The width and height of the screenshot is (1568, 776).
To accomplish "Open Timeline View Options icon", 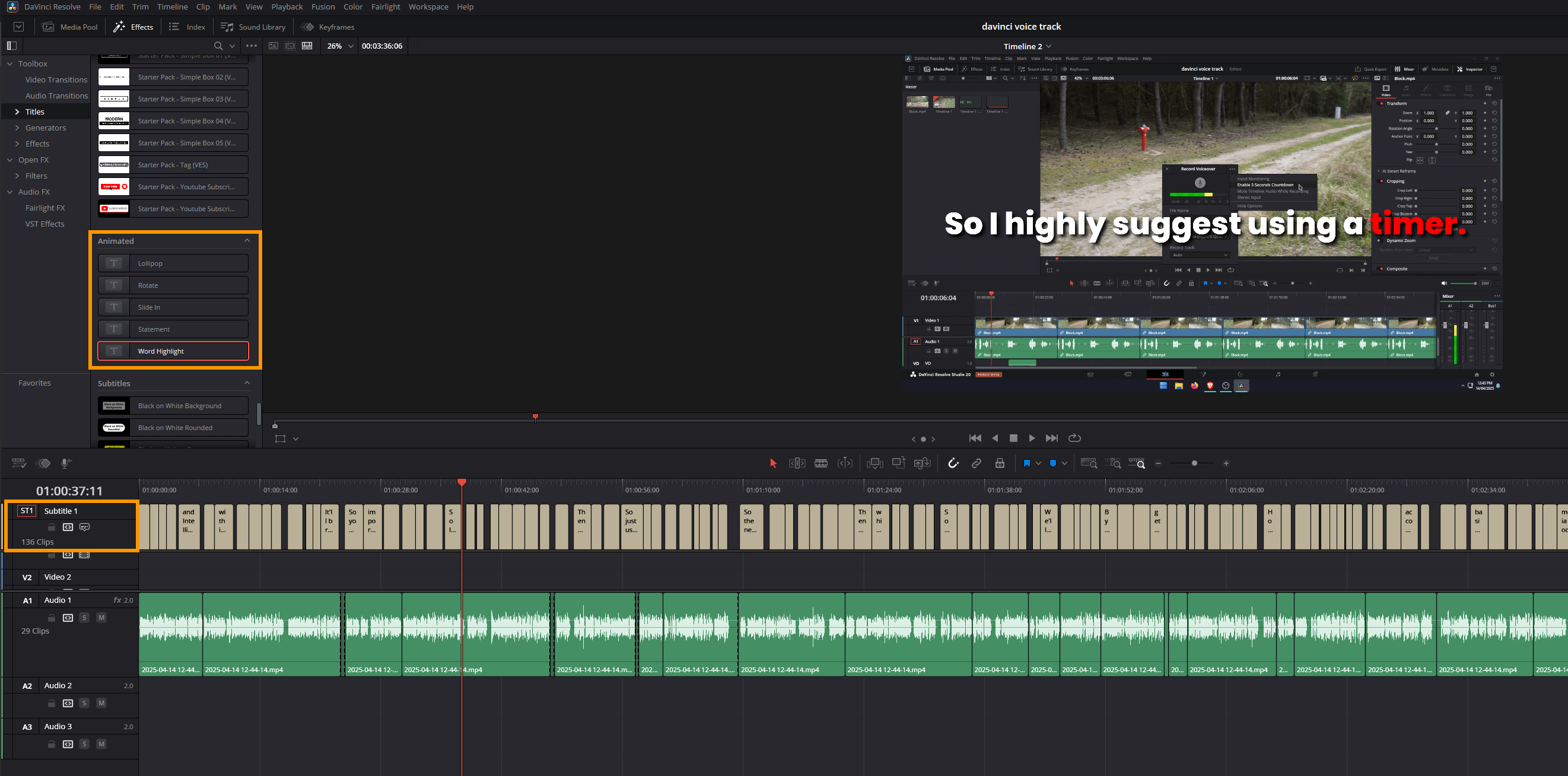I will pyautogui.click(x=19, y=464).
